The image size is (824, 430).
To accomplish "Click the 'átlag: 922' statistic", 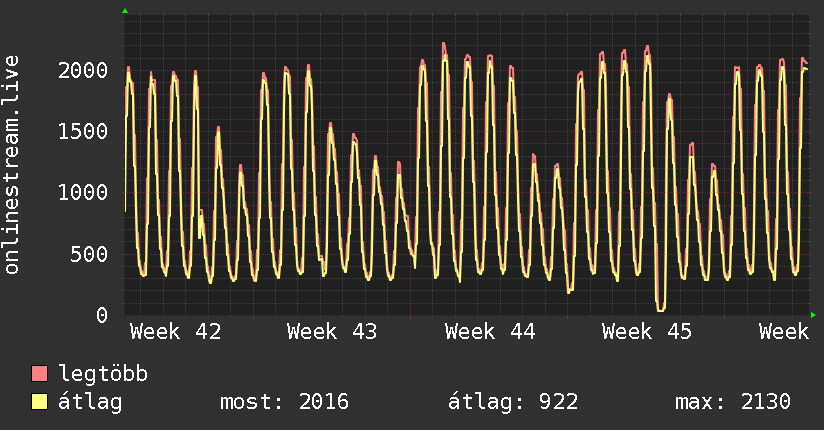I will point(513,402).
